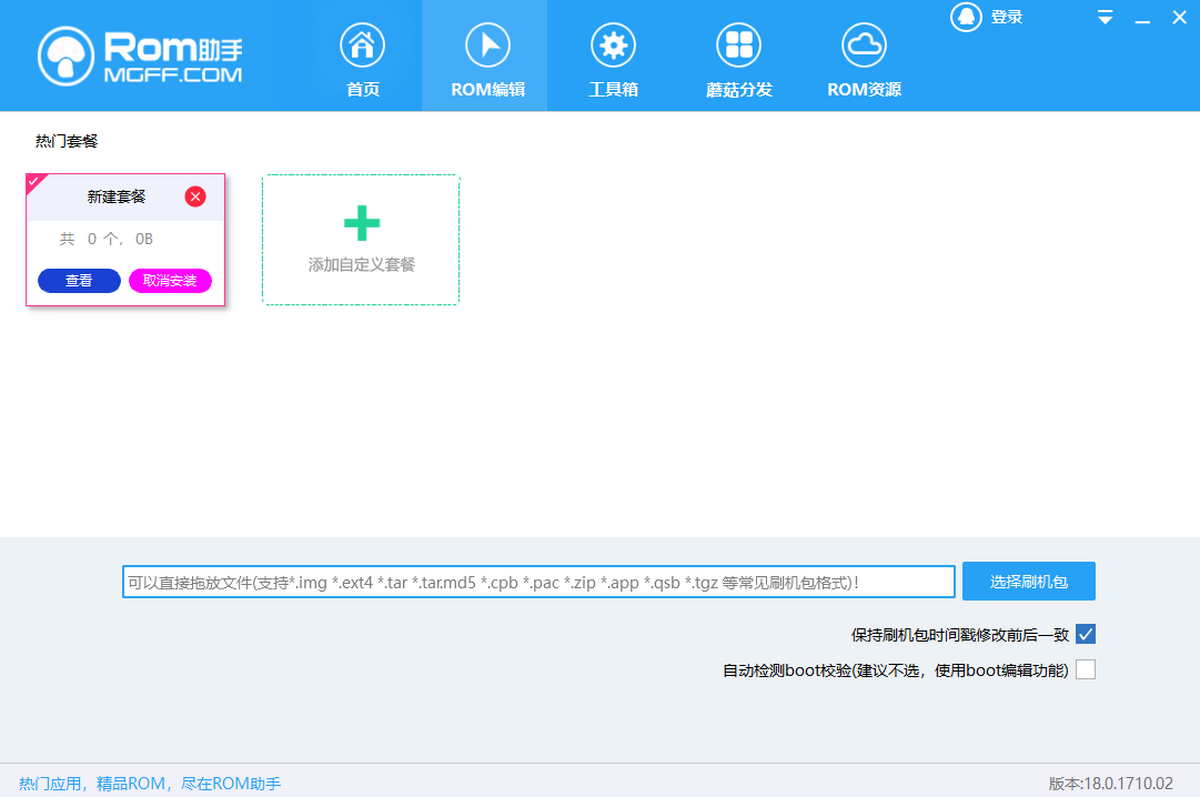Switch to the ROM编辑 tab label
The image size is (1200, 797).
(x=488, y=89)
